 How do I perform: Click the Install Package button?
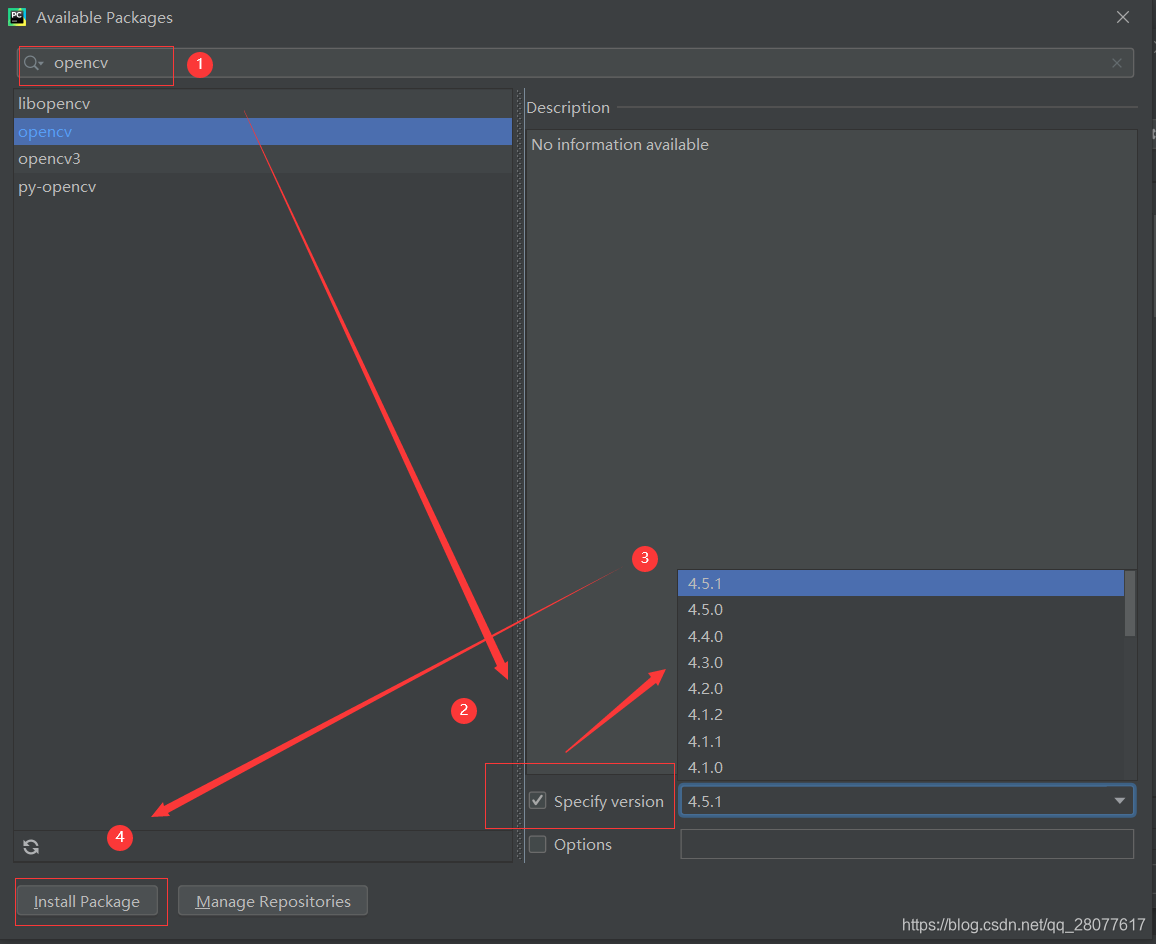pyautogui.click(x=87, y=901)
